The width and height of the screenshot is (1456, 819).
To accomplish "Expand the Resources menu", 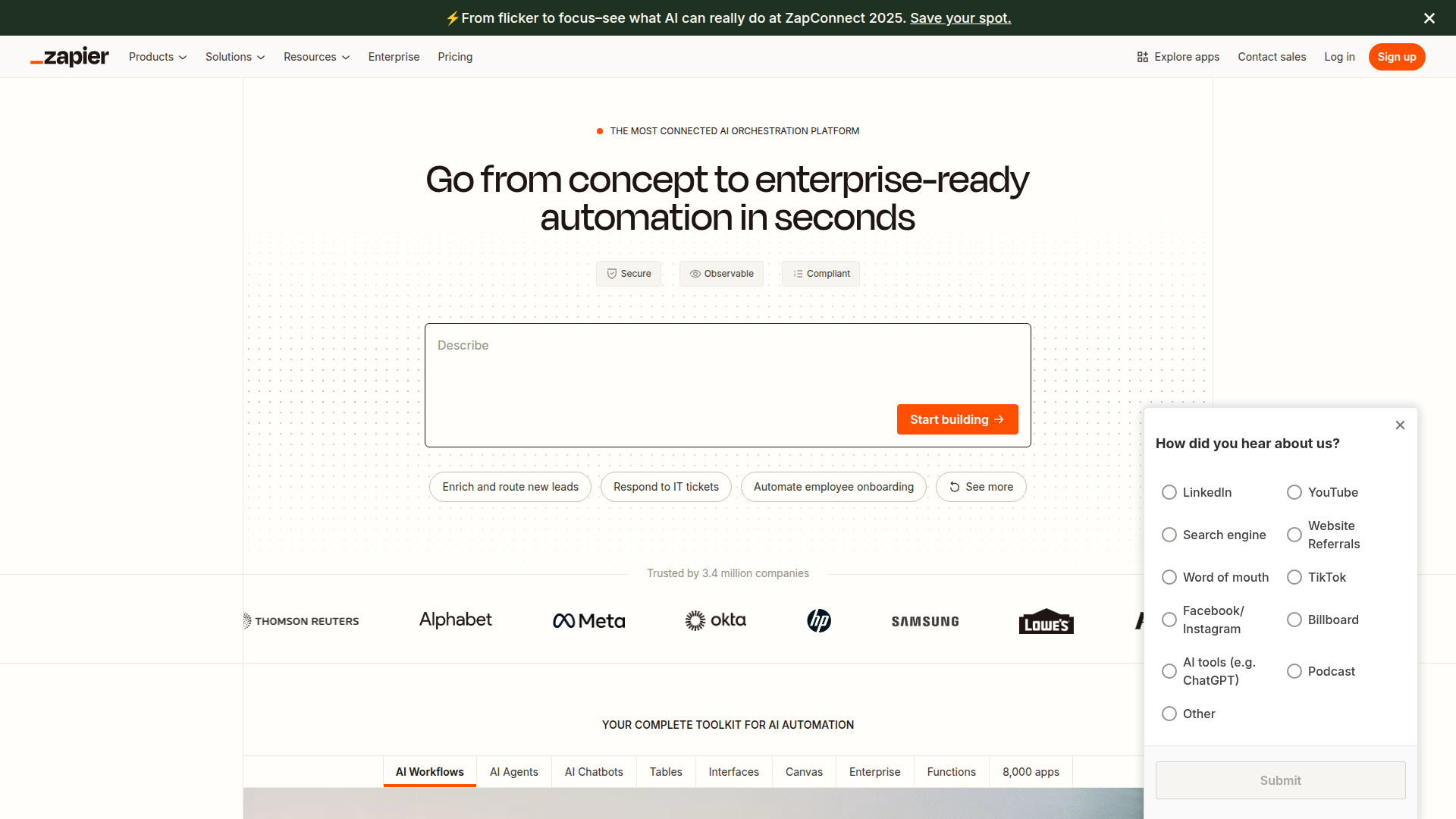I will (x=316, y=57).
